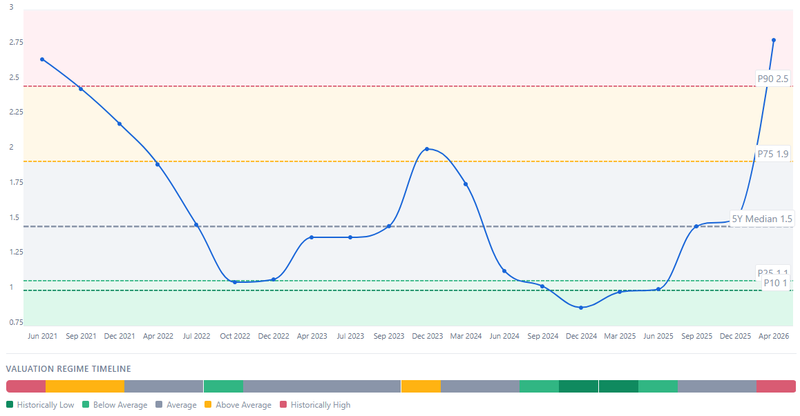This screenshot has height=416, width=800.
Task: Click the Valuation Regime Timeline heading
Action: click(x=68, y=368)
